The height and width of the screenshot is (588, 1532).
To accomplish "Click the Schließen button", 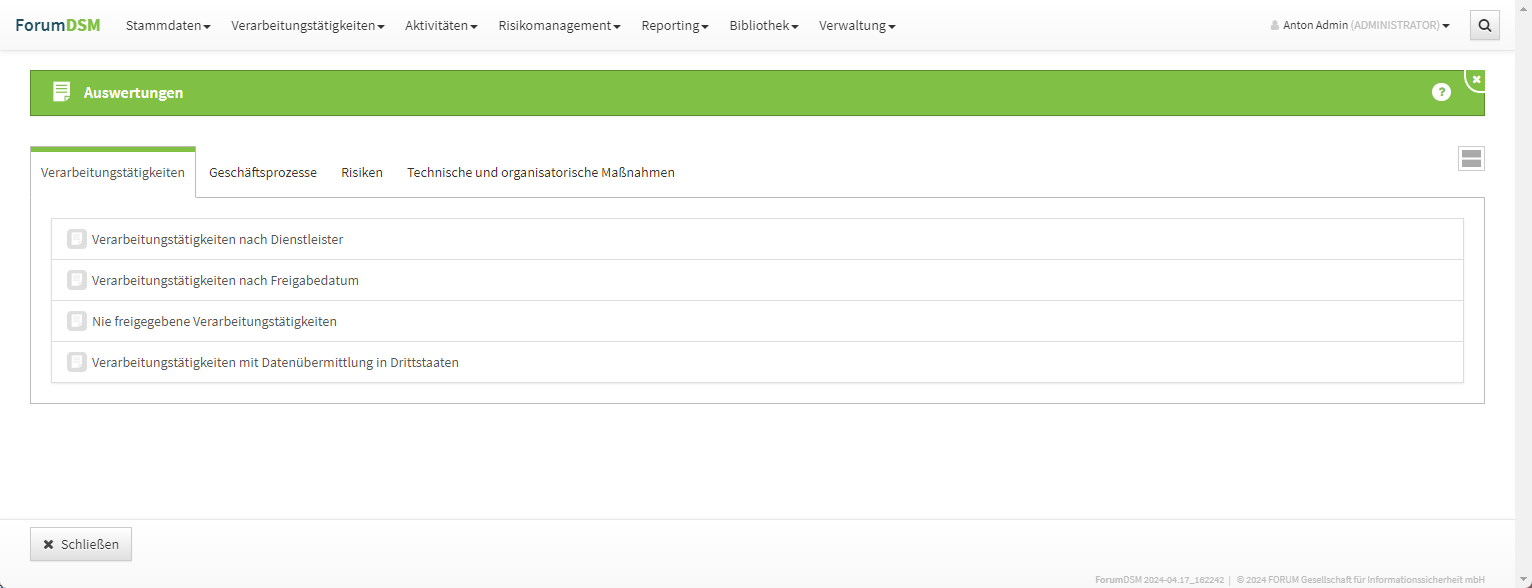I will click(81, 544).
